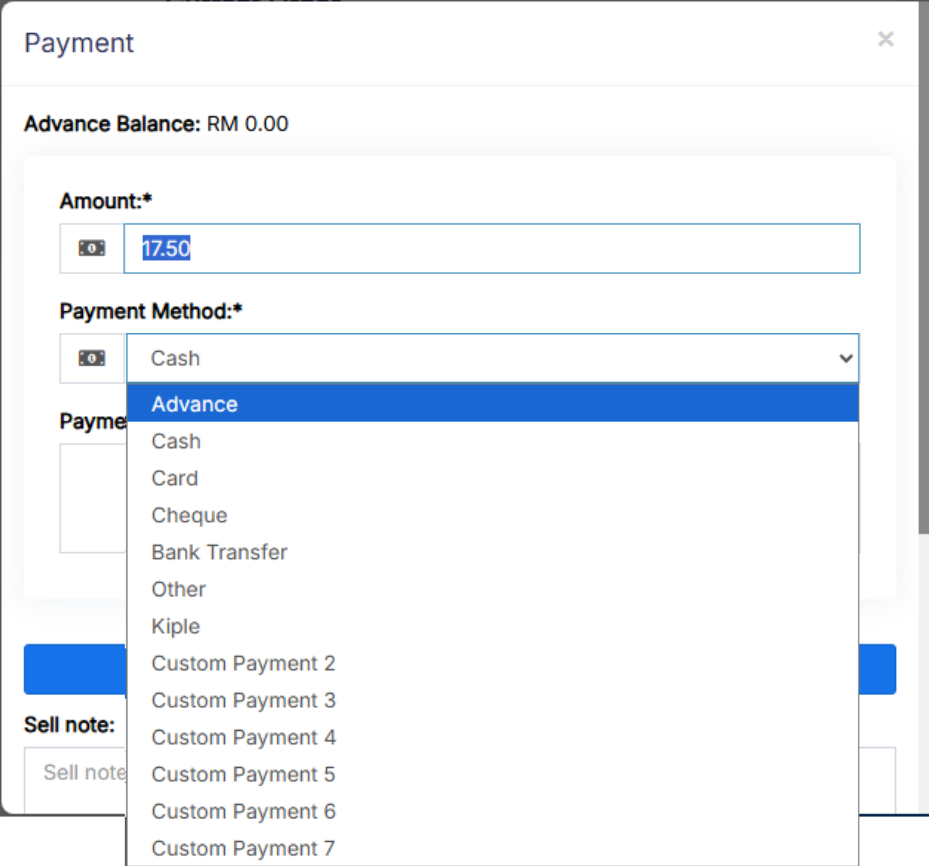
Task: Select Custom Payment 7 option
Action: 243,848
